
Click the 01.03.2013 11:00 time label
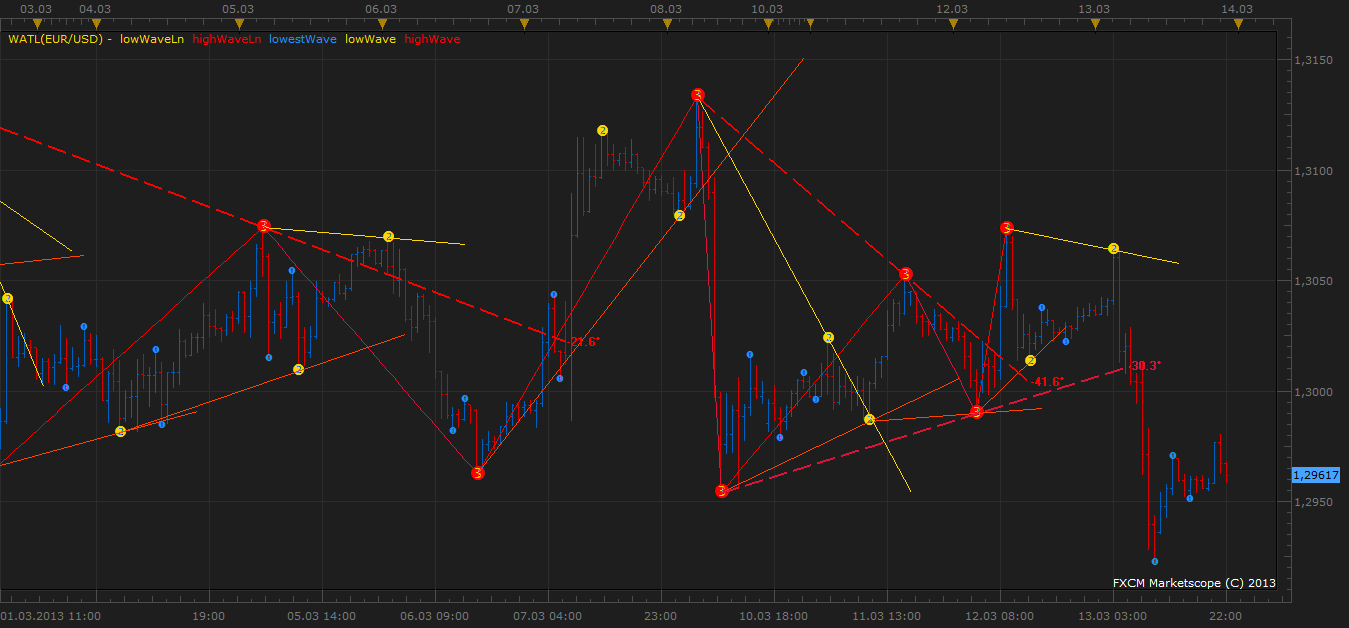coord(50,615)
